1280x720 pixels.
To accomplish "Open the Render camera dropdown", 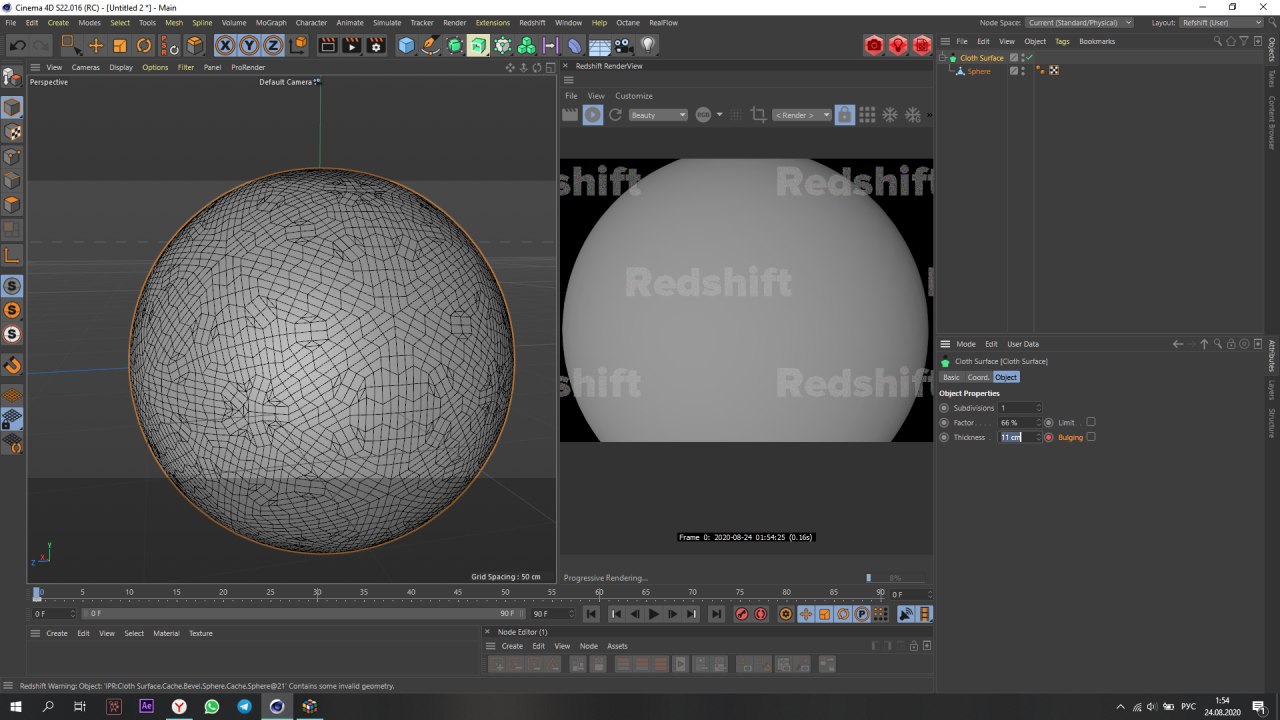I will 802,115.
